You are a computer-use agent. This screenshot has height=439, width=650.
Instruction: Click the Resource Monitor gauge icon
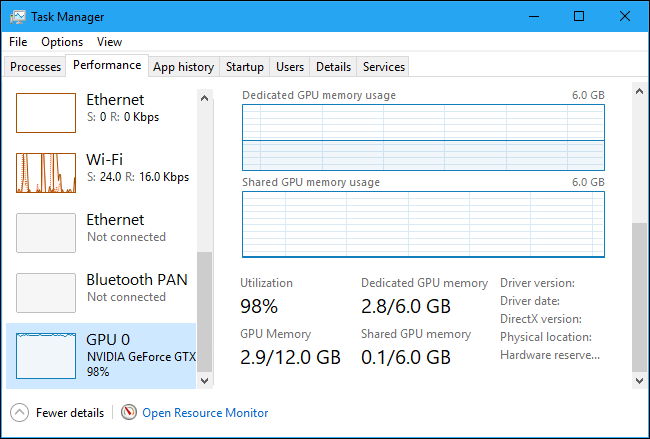[129, 412]
